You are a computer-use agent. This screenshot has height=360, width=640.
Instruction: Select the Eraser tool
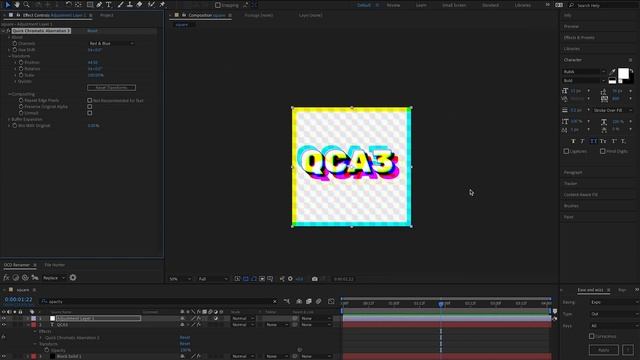point(139,4)
